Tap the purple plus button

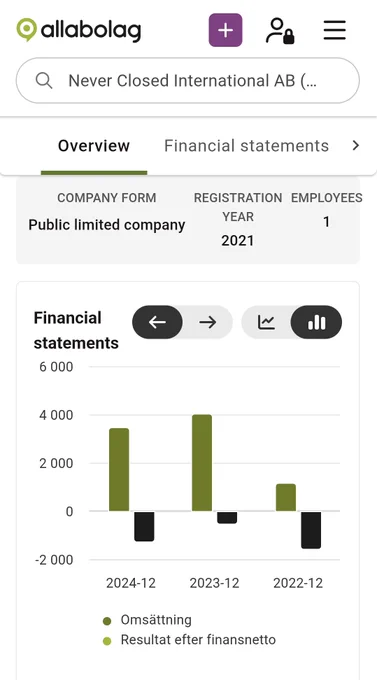point(225,30)
